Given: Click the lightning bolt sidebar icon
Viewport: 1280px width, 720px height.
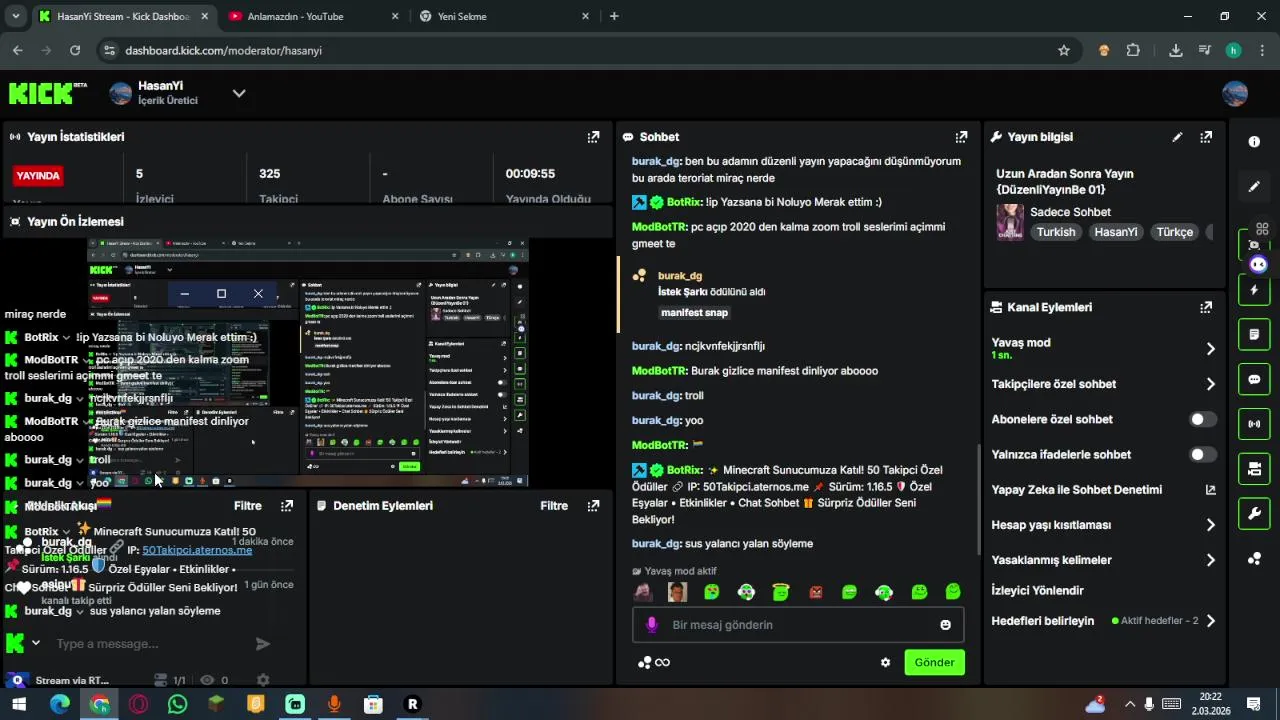Looking at the screenshot, I should (x=1254, y=290).
